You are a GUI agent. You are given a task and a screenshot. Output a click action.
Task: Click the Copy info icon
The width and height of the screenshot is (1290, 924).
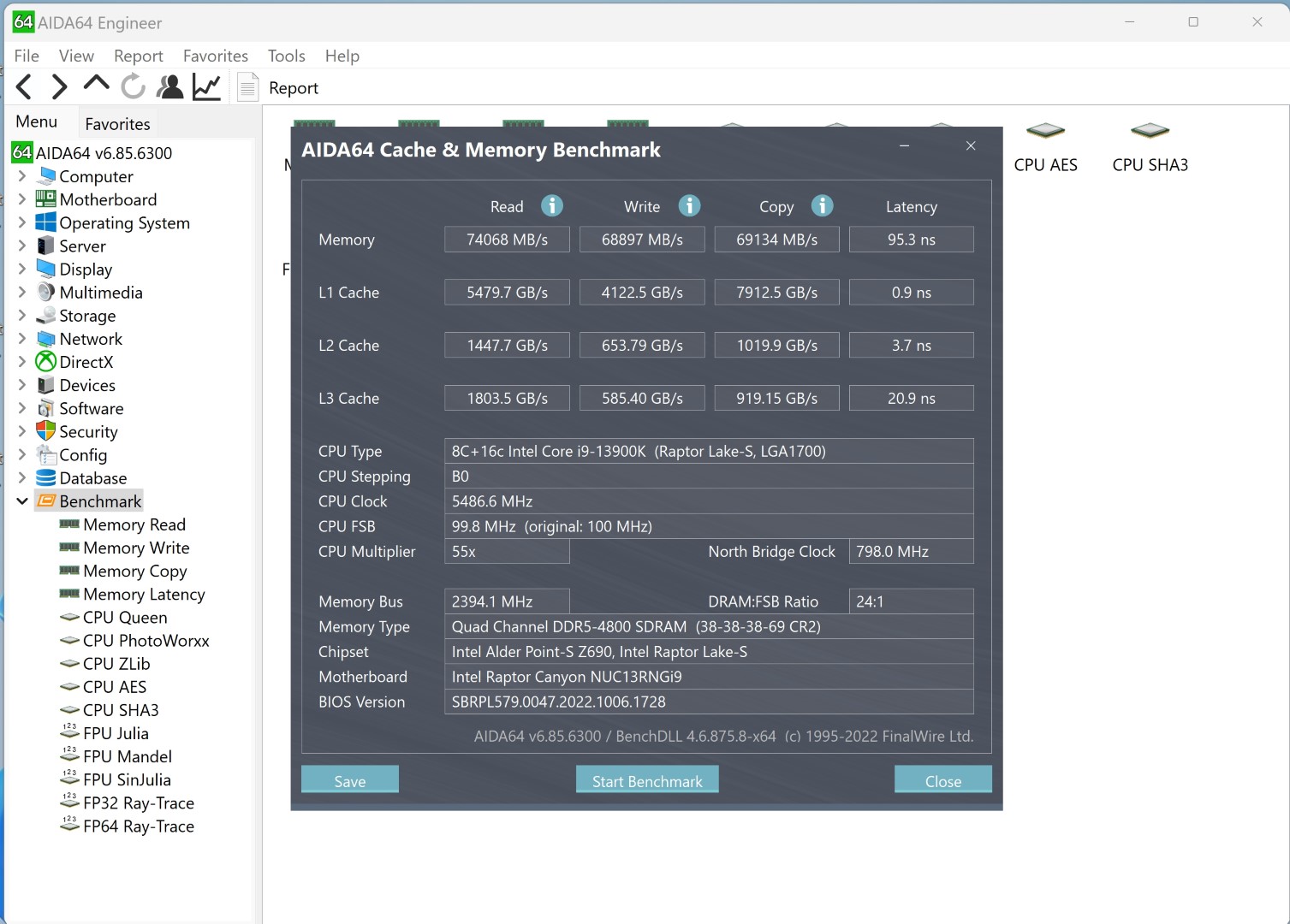click(x=822, y=205)
